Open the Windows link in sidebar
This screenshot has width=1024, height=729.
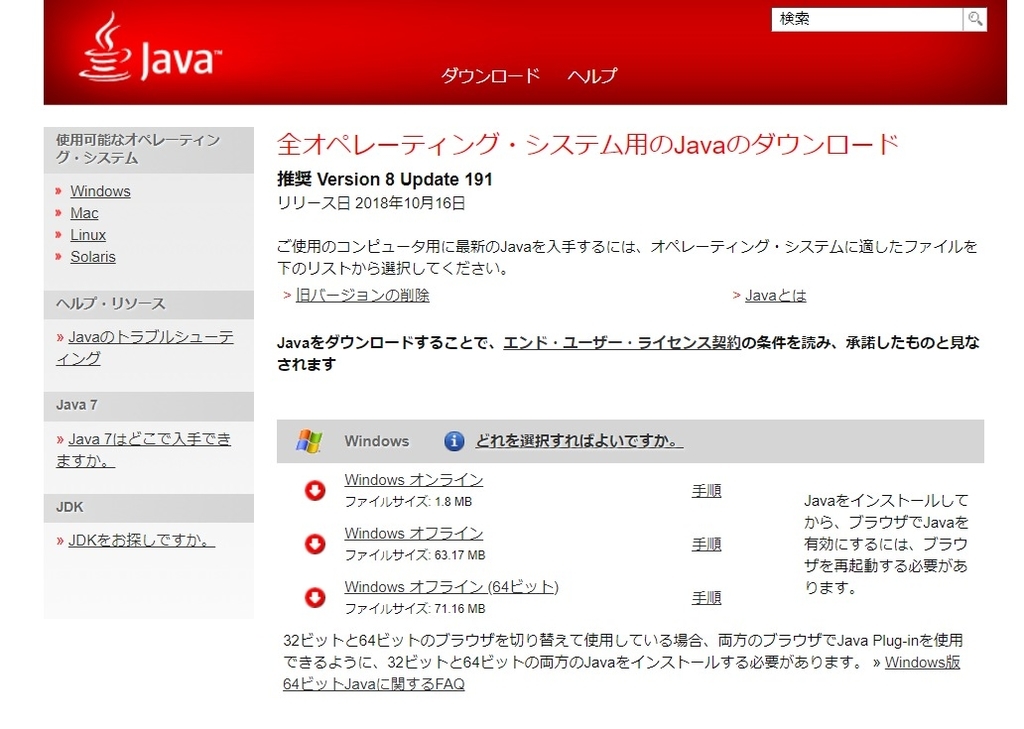coord(100,191)
